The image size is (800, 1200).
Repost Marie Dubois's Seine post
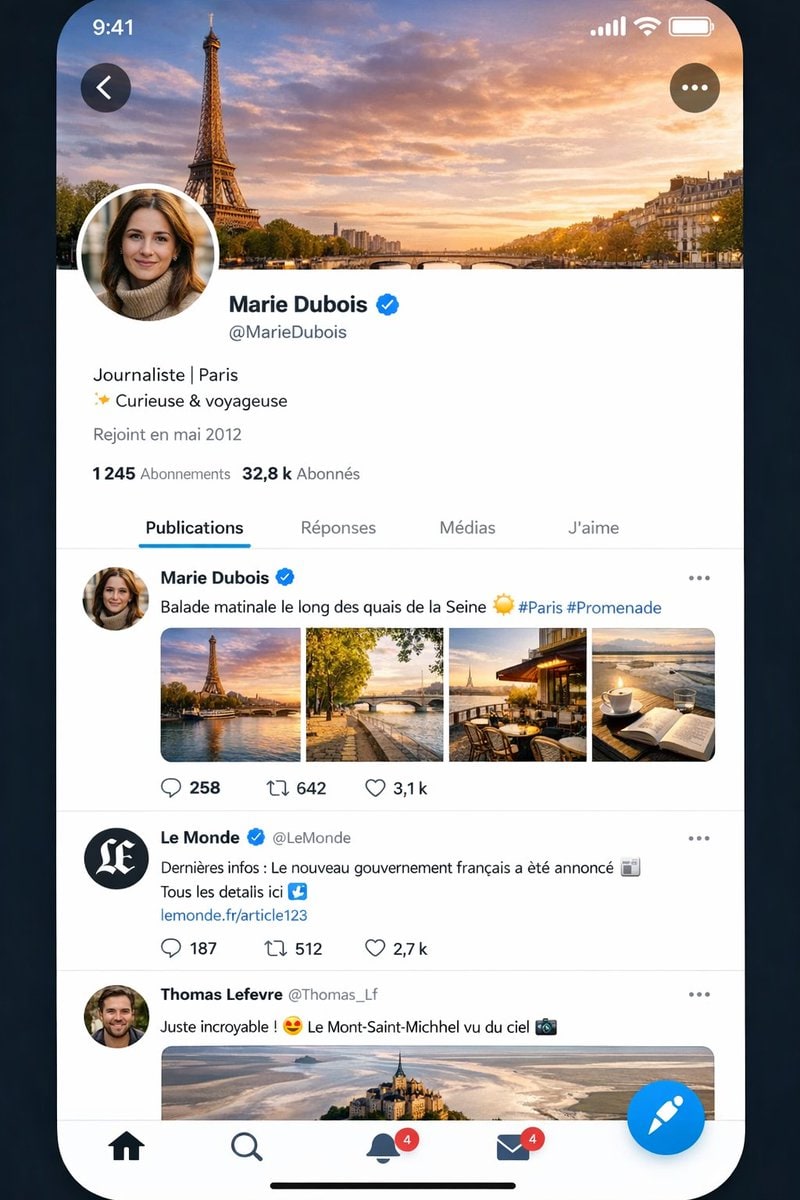click(x=277, y=788)
